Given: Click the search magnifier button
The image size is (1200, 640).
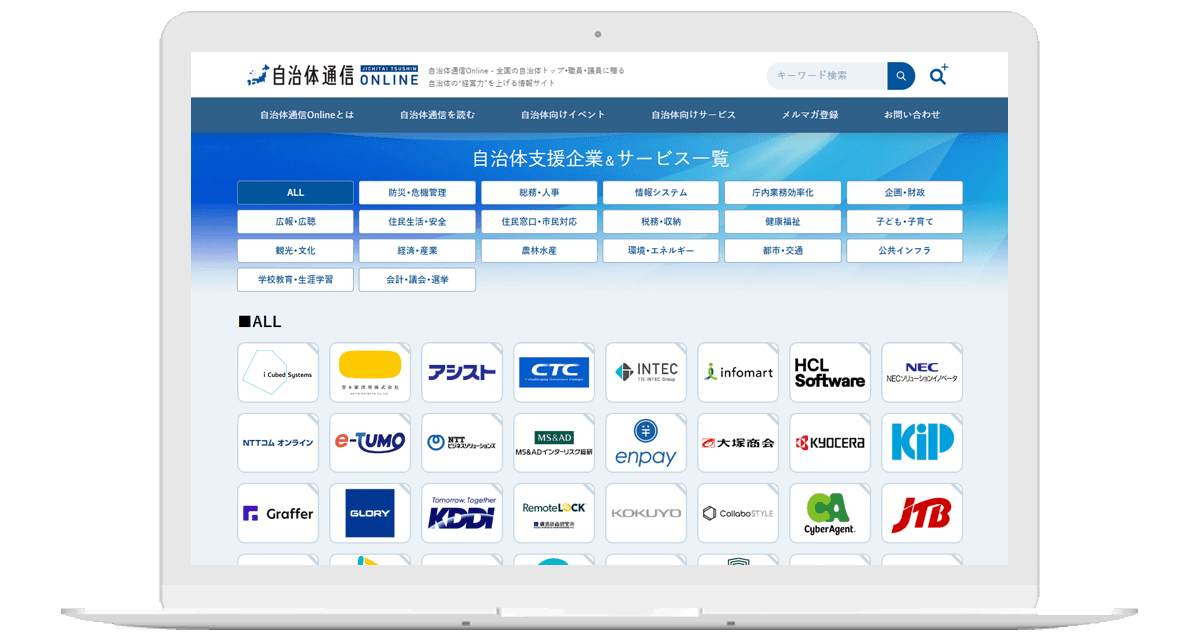Looking at the screenshot, I should click(x=900, y=76).
